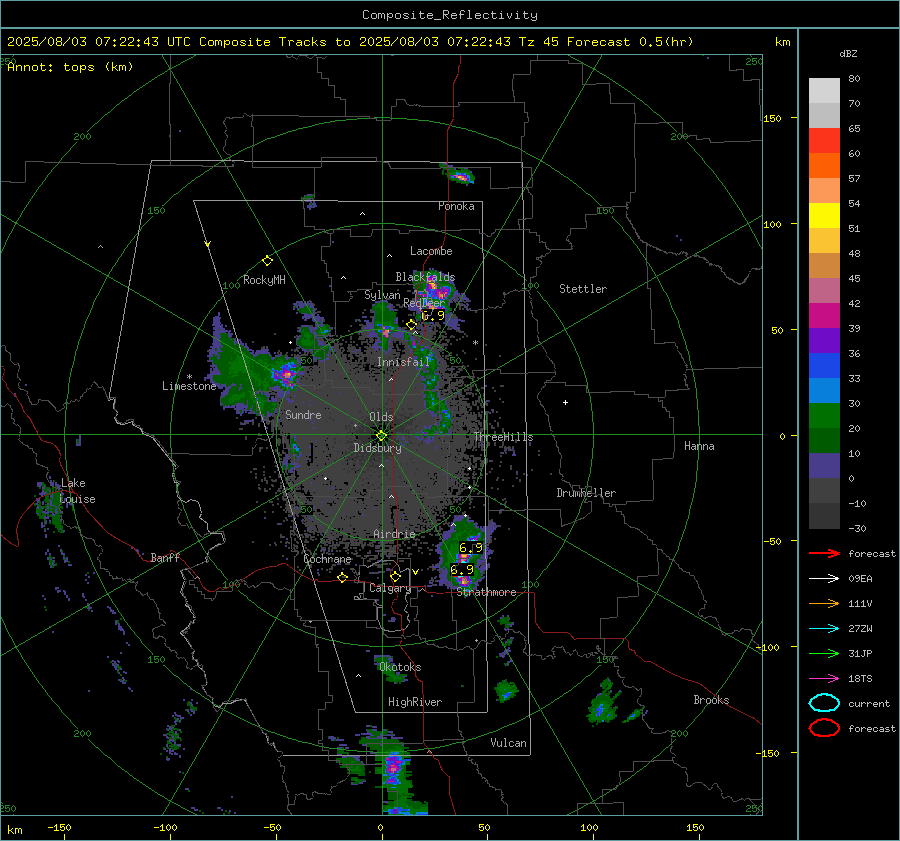The width and height of the screenshot is (900, 841).
Task: Click the asterisk marker above Limestone
Action: click(x=189, y=377)
